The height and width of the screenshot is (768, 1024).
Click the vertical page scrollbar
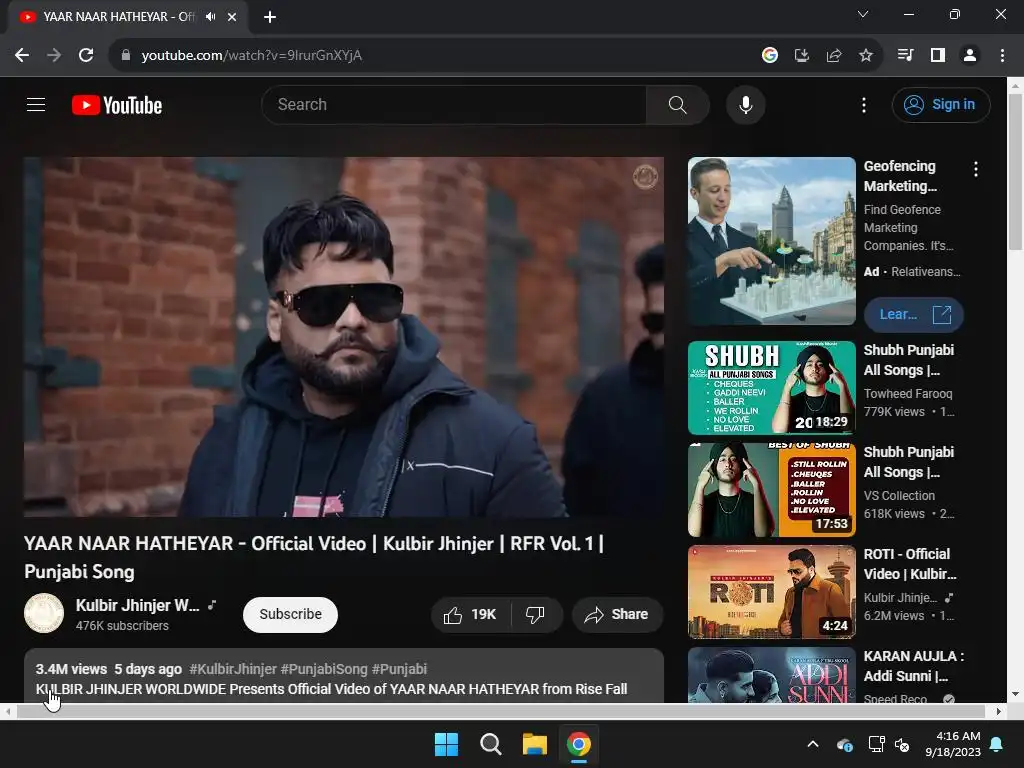pyautogui.click(x=1015, y=170)
